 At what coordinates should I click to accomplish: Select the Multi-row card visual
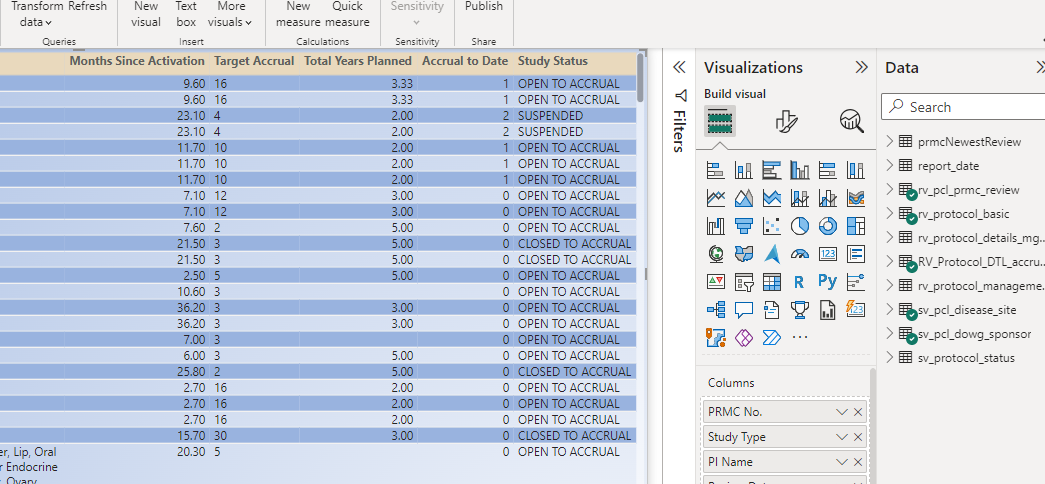tap(856, 254)
